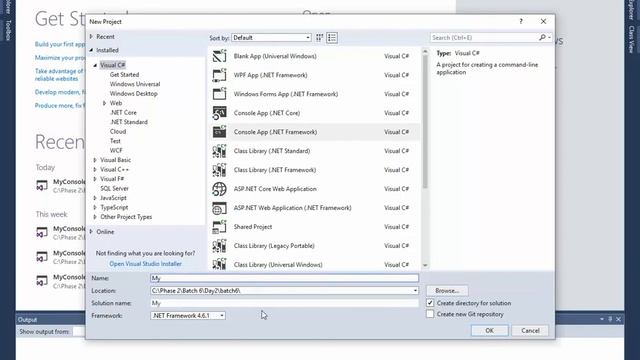Switch template list to small icons view
The height and width of the screenshot is (360, 640).
(320, 38)
